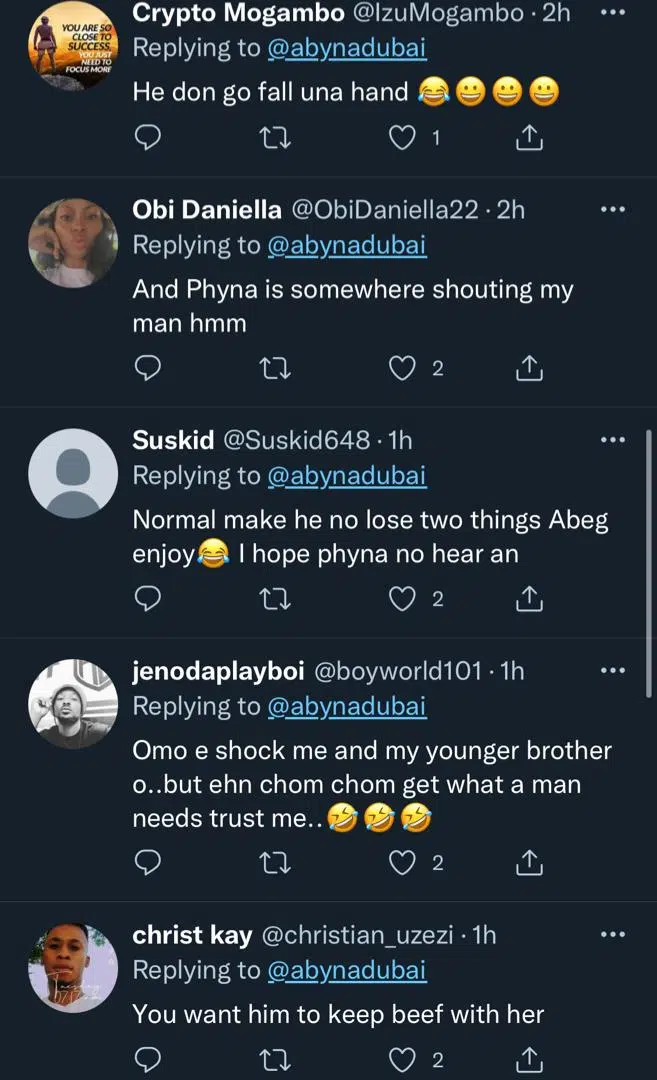
Task: Open more options on Suskid's tweet
Action: [x=612, y=440]
